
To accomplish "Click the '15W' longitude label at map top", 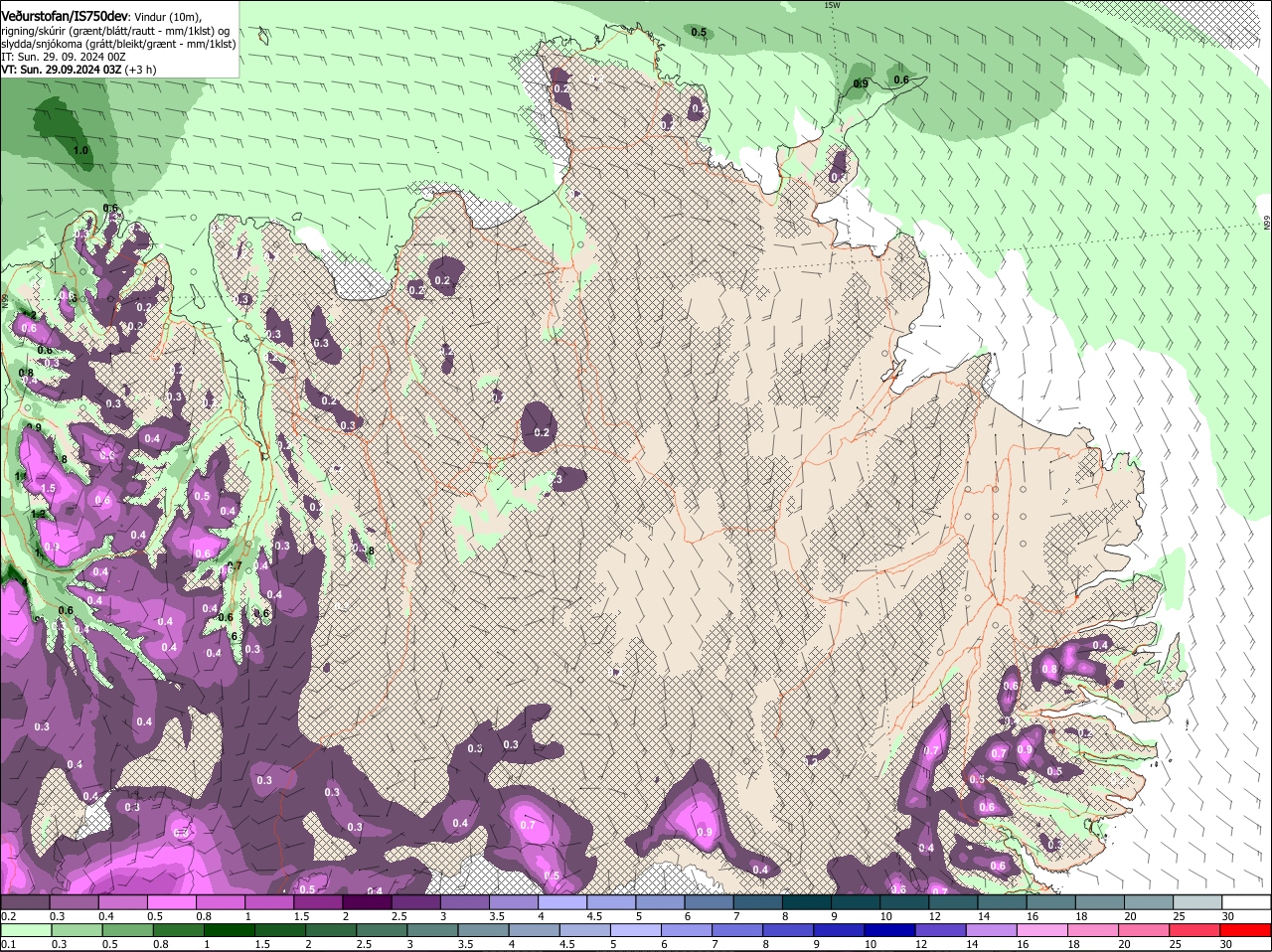I will pos(832,5).
